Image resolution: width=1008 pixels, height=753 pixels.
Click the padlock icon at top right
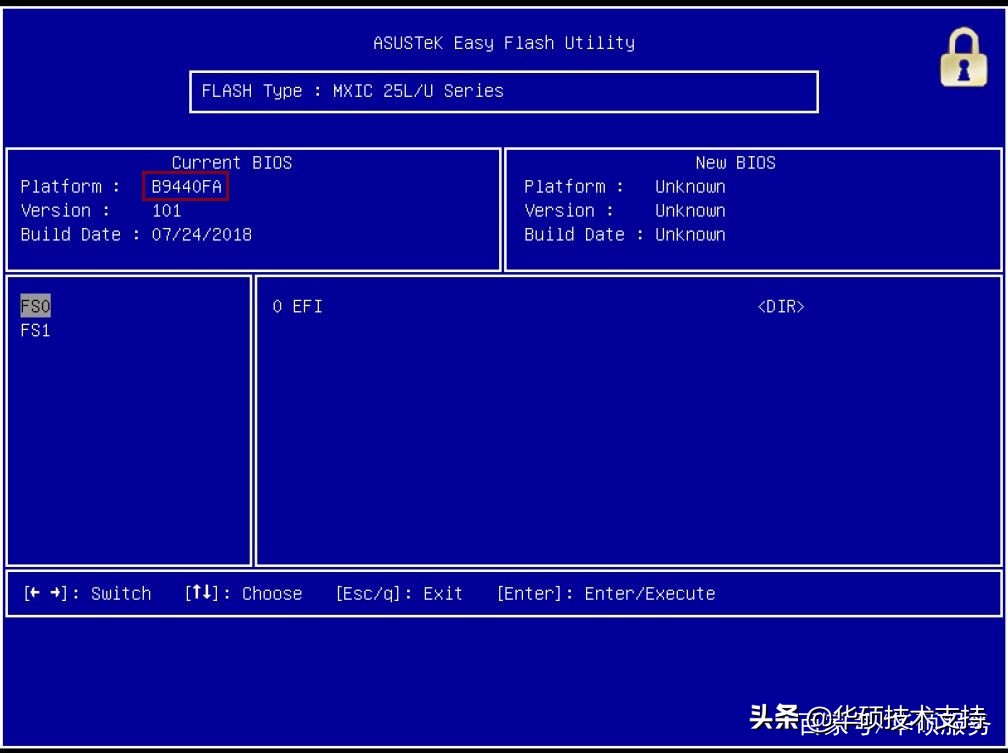(963, 57)
